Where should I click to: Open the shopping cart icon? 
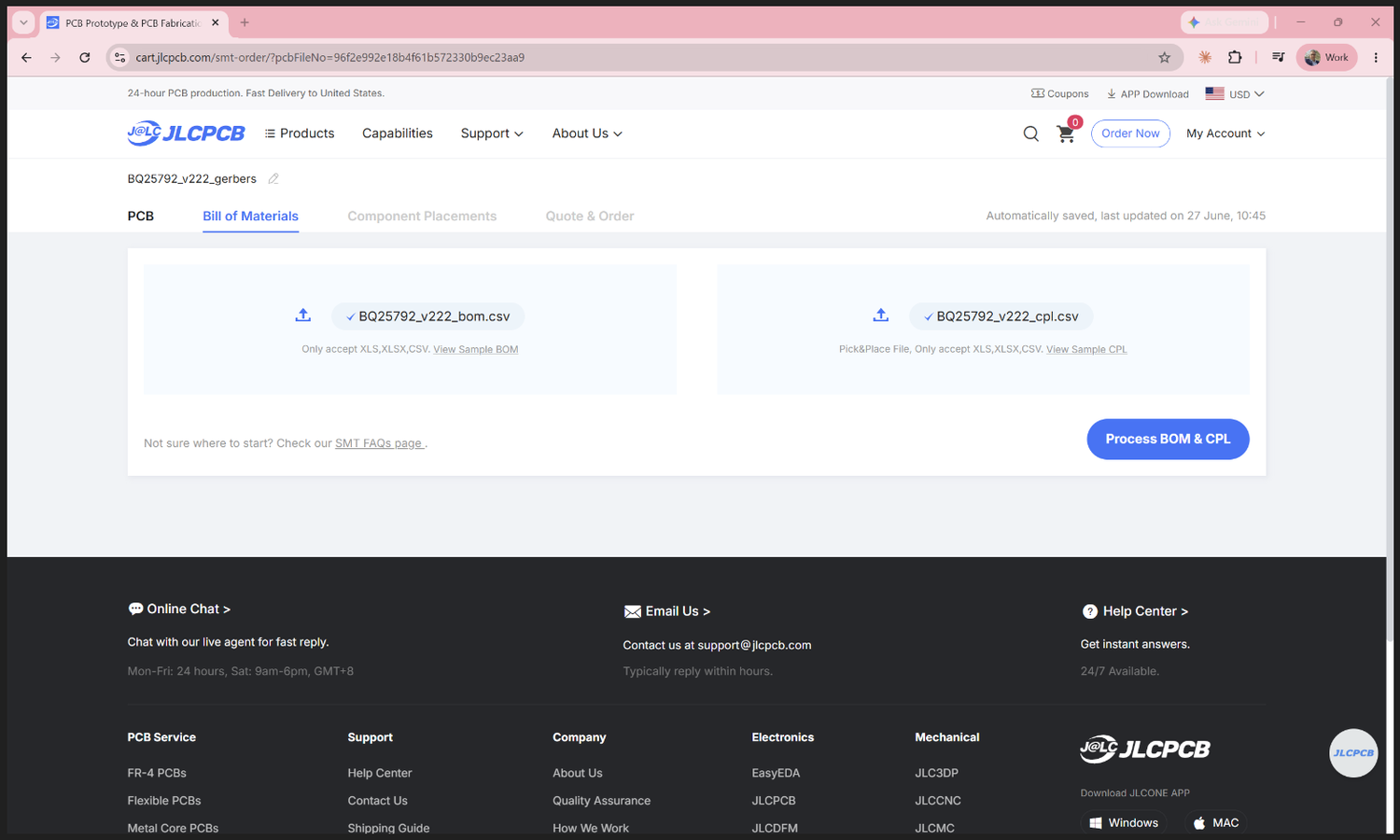tap(1066, 133)
